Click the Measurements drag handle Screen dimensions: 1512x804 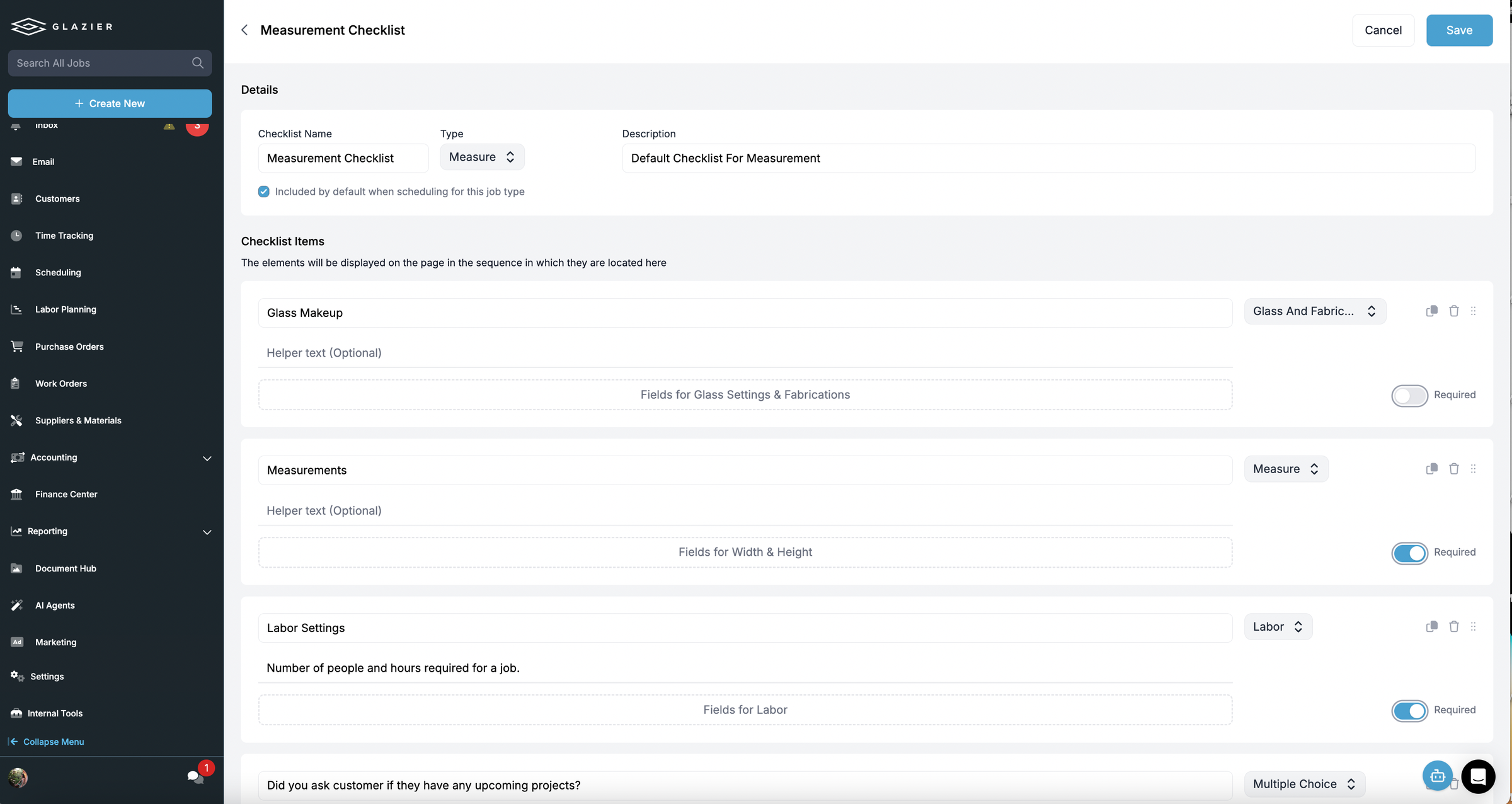[1473, 469]
